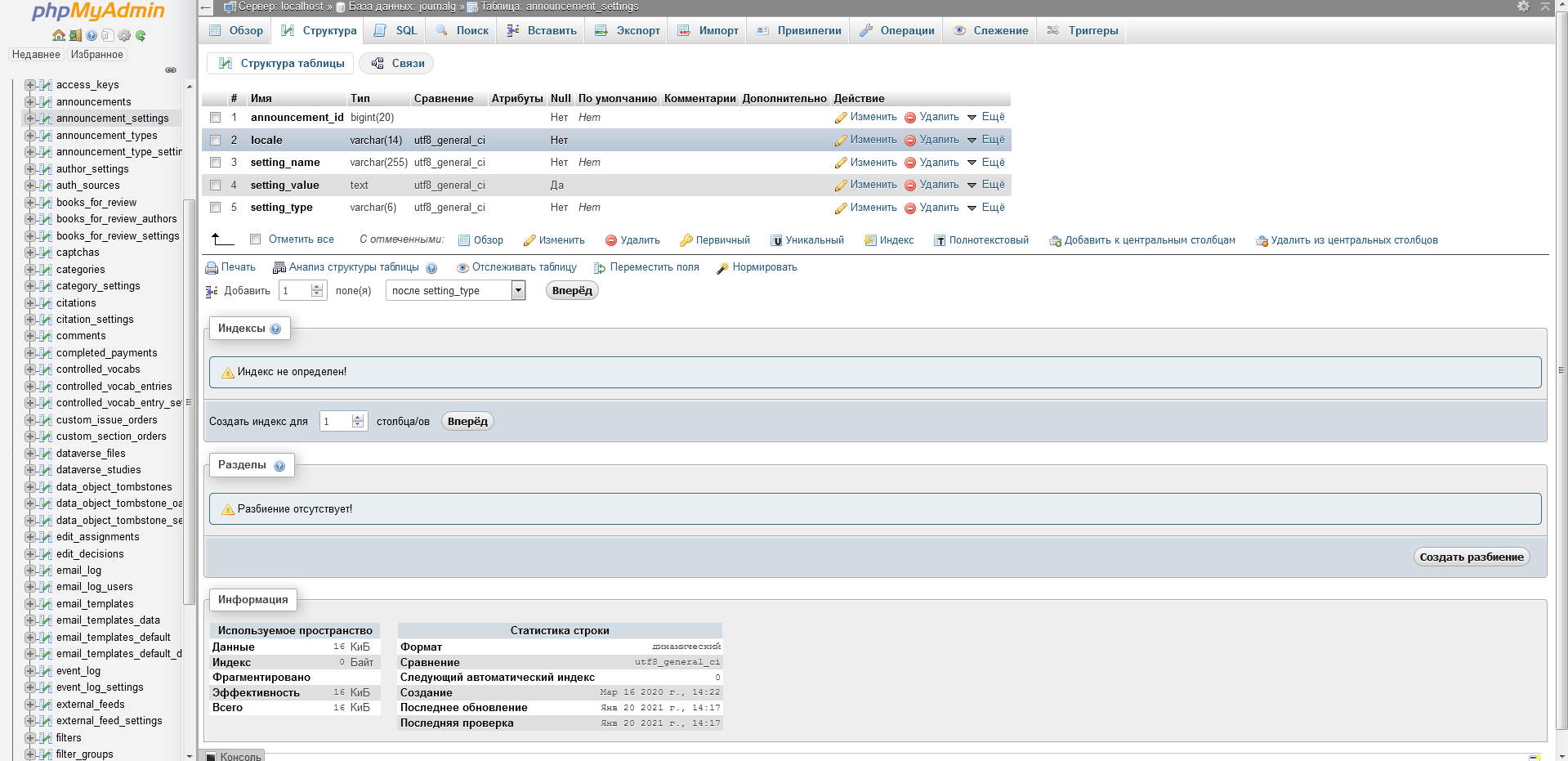Switch to Обзор tab
The width and height of the screenshot is (1568, 761).
(236, 30)
